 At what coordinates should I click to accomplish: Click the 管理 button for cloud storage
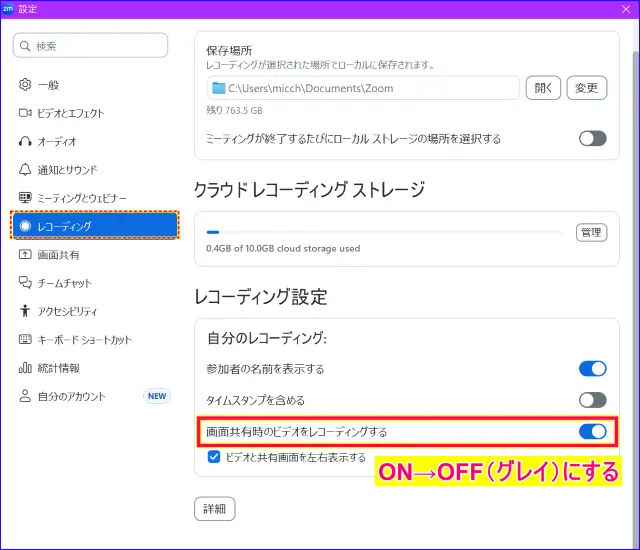(591, 232)
